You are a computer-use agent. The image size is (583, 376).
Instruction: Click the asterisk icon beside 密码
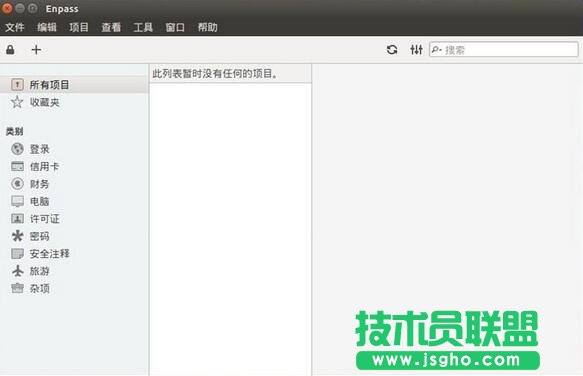[17, 236]
